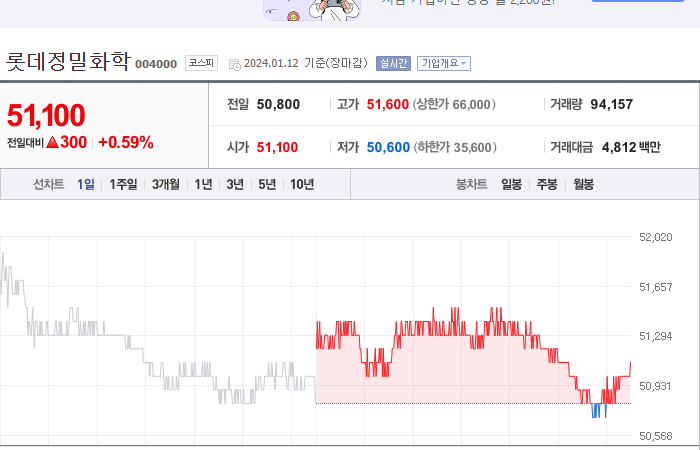Click the 전일대비 label
700x450 pixels.
(25, 143)
